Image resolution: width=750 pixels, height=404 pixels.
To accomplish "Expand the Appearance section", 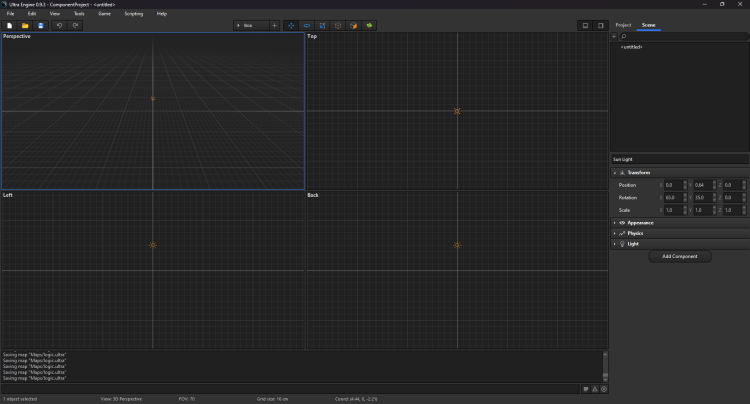I will pyautogui.click(x=640, y=222).
